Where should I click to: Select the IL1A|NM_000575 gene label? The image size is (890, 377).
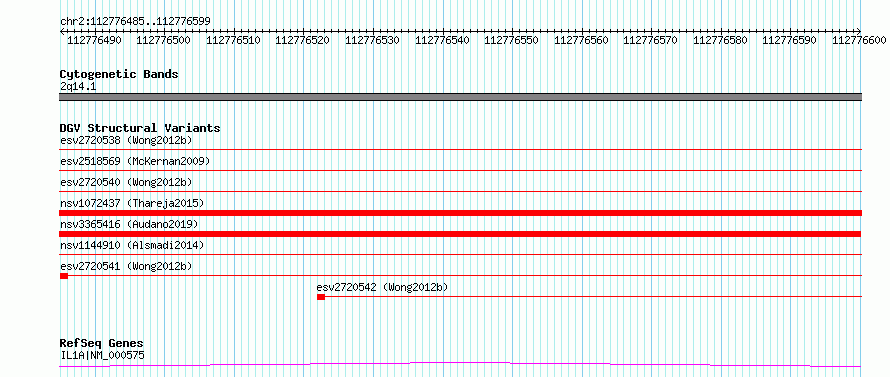(102, 355)
